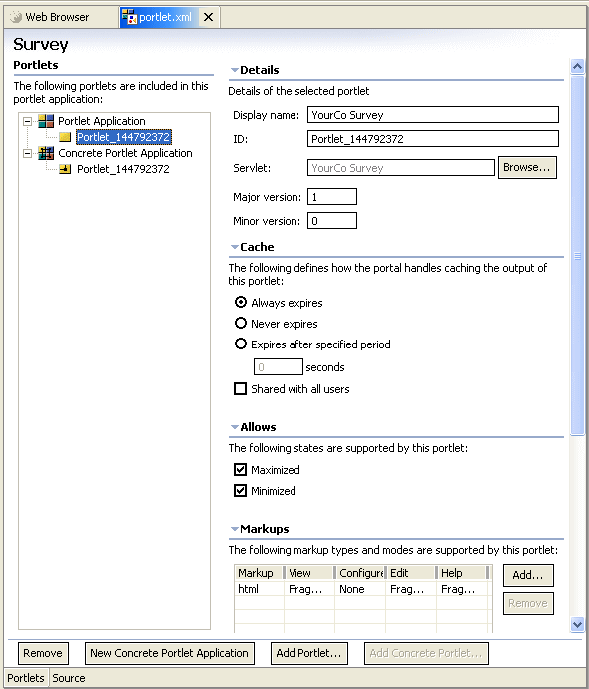The width and height of the screenshot is (589, 689).
Task: Click the Markup column header
Action: point(259,573)
